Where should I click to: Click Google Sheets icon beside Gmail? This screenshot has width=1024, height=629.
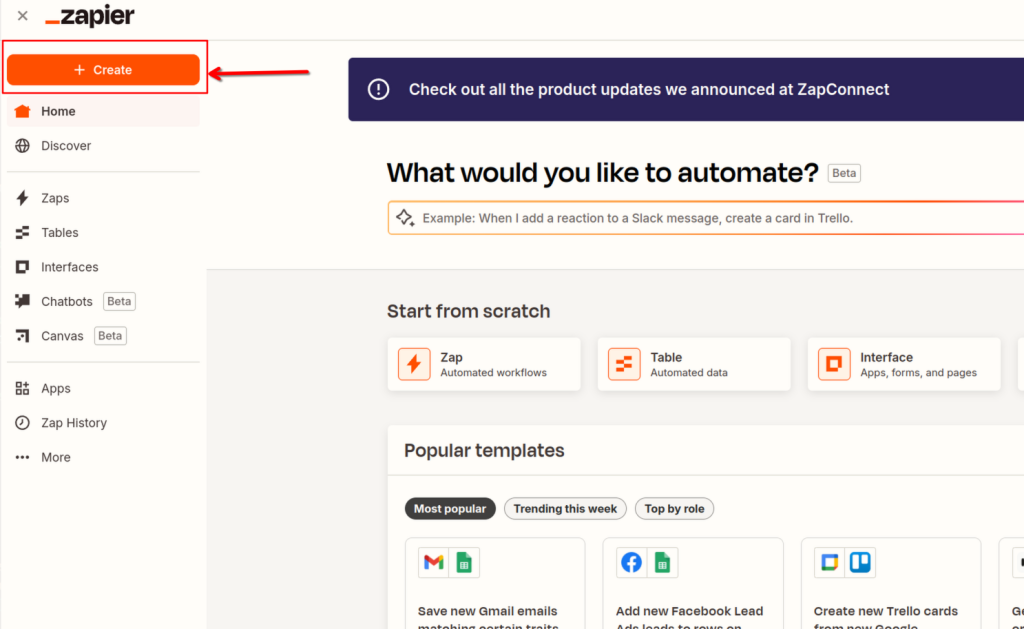pyautogui.click(x=464, y=562)
